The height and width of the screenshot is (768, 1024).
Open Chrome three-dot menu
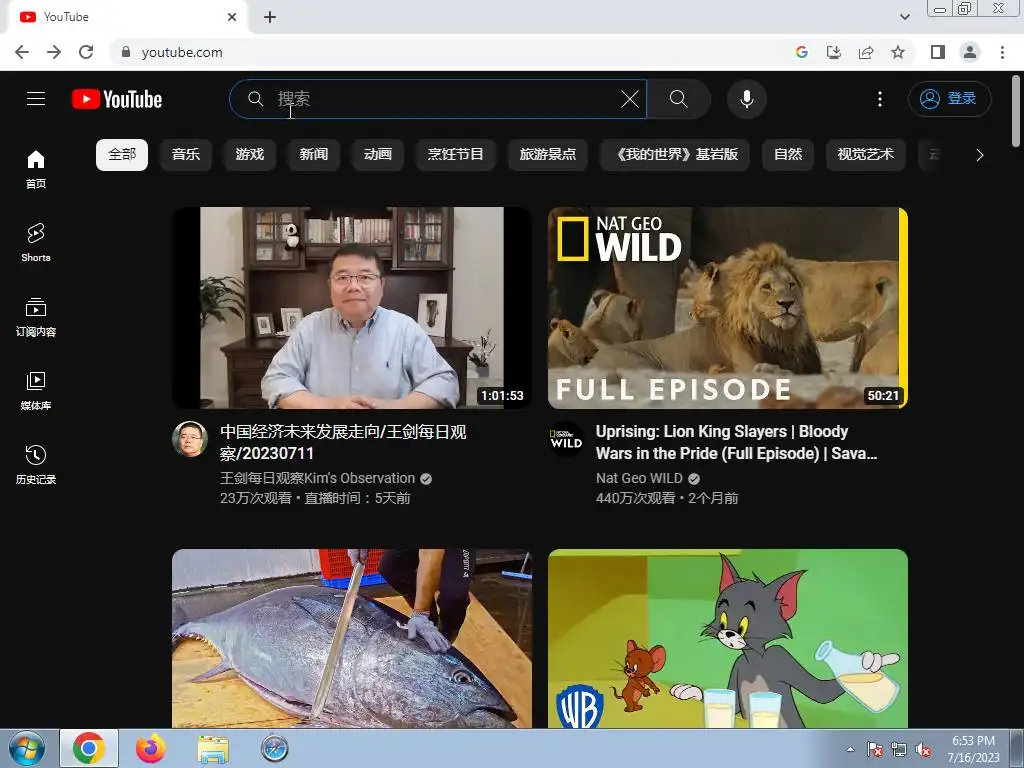pyautogui.click(x=1002, y=52)
